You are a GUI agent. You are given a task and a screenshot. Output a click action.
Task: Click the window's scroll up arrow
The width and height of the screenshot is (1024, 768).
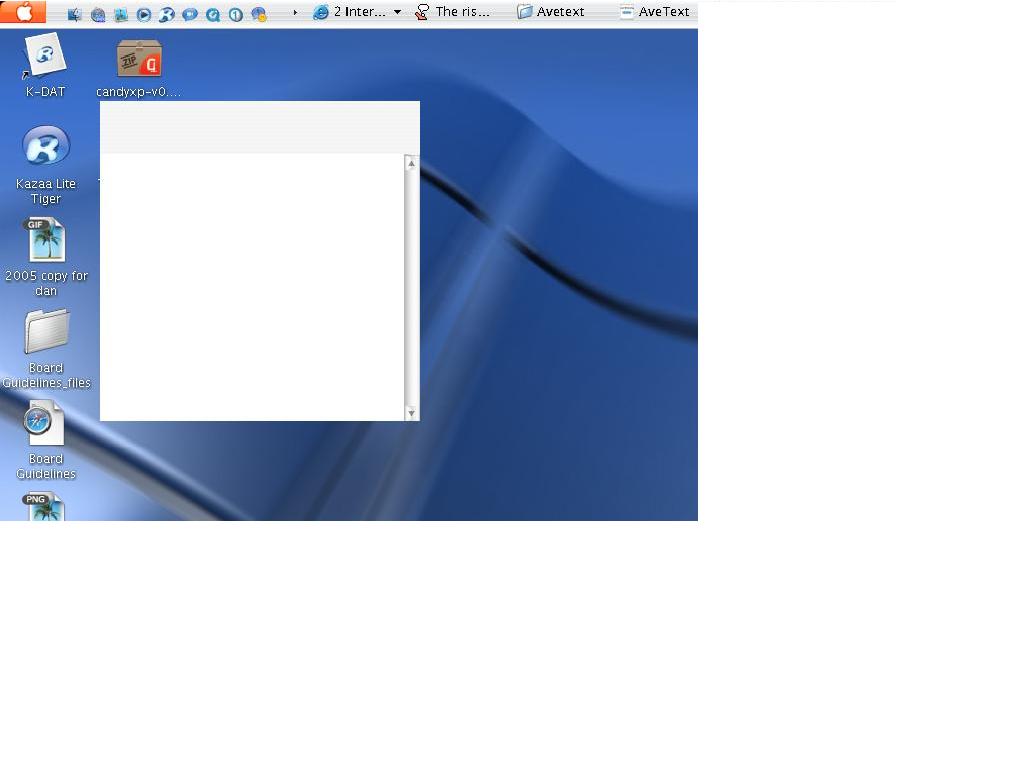411,163
